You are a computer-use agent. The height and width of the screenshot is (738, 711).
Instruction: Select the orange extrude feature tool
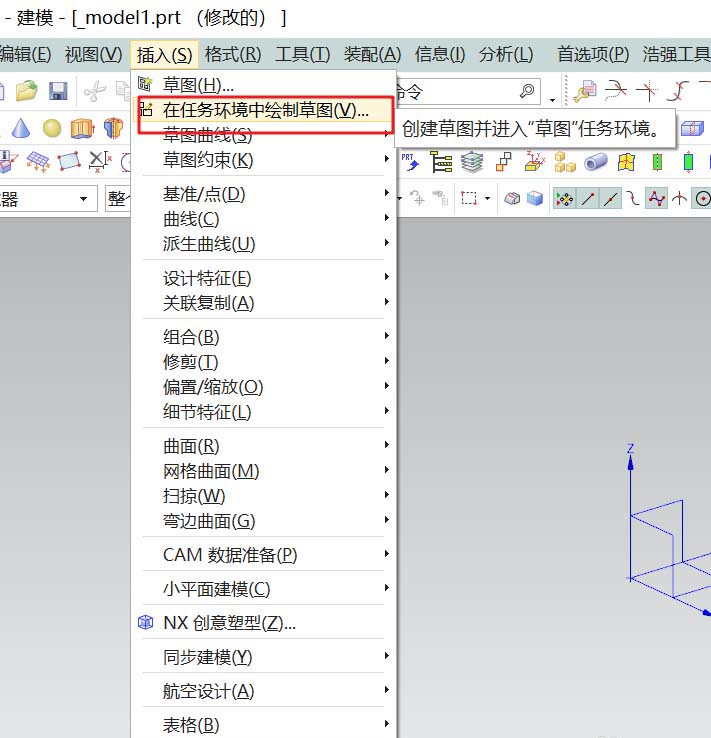pyautogui.click(x=82, y=128)
